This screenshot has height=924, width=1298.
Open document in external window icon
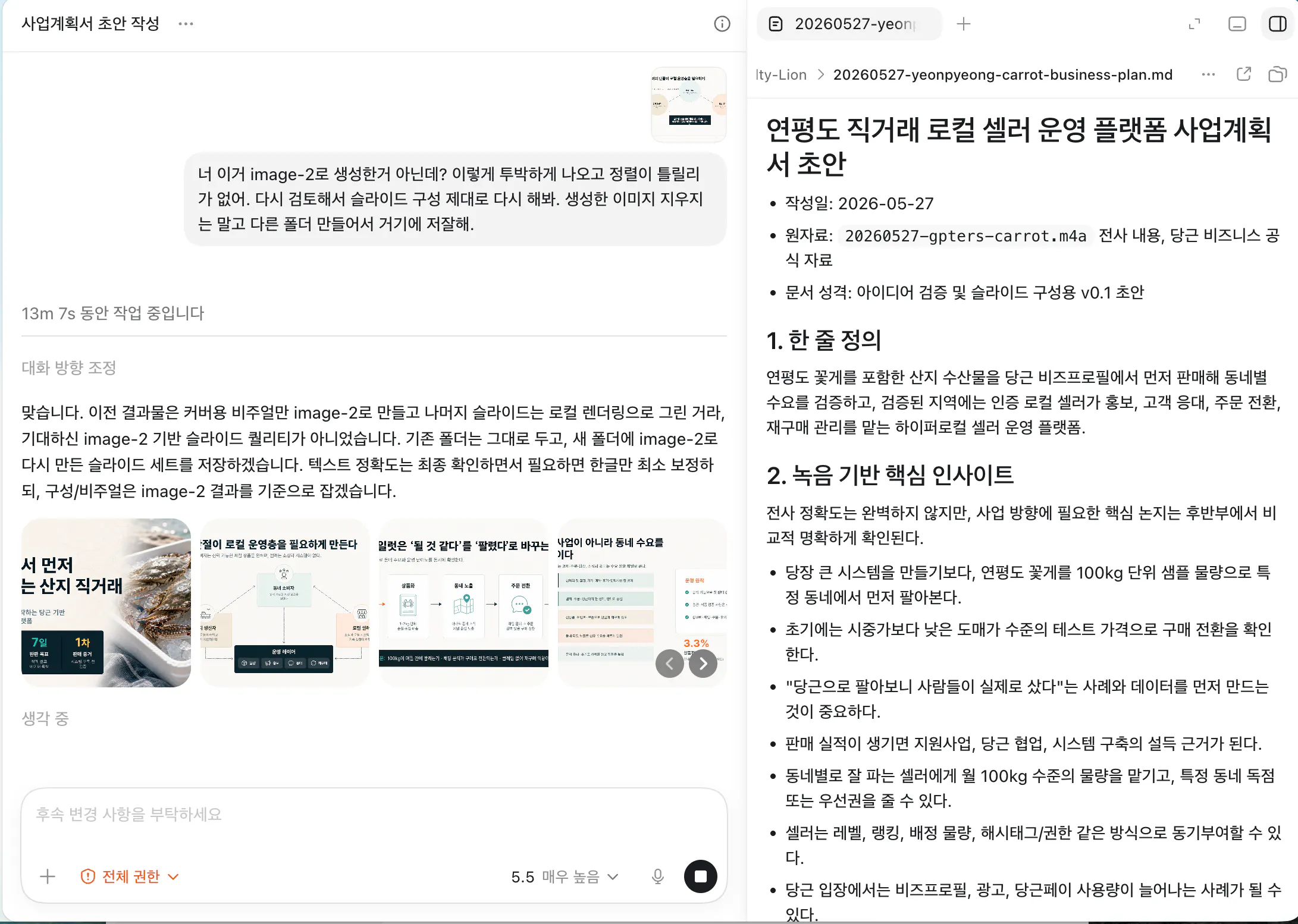[x=1243, y=74]
